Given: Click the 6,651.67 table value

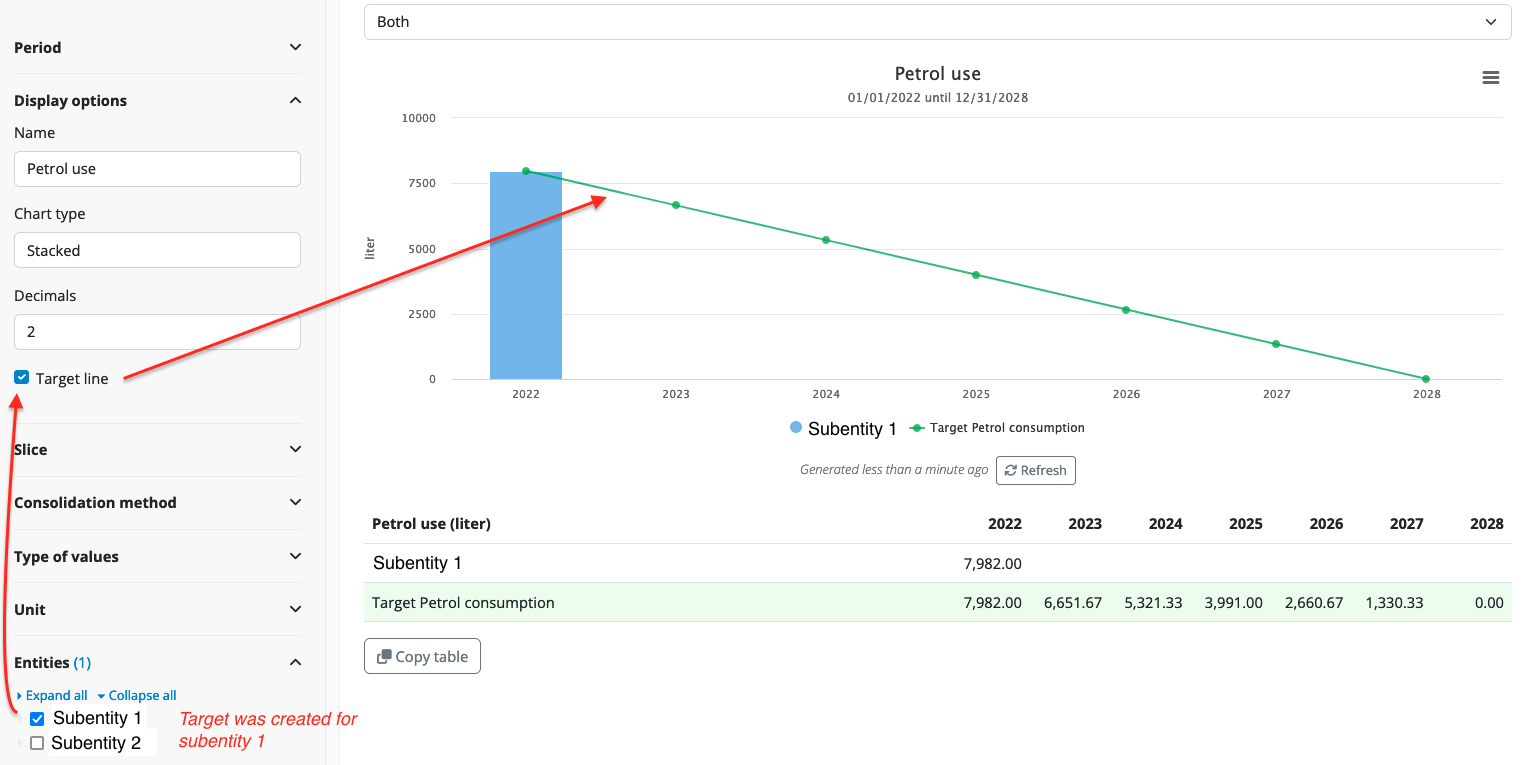Looking at the screenshot, I should coord(1073,603).
